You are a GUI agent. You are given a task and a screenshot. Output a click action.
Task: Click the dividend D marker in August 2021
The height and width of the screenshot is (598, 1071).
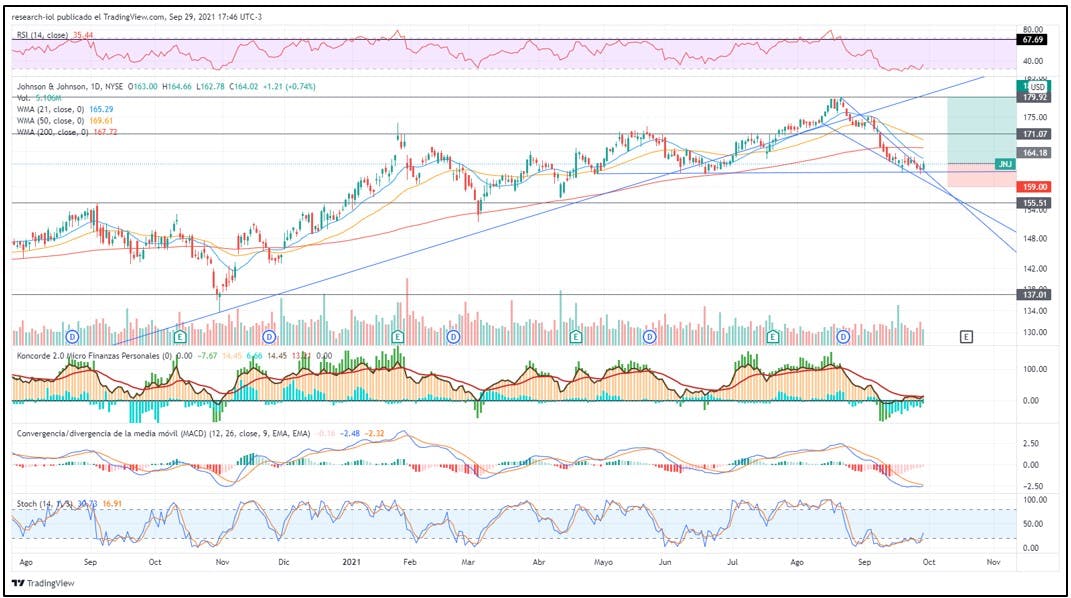(844, 337)
